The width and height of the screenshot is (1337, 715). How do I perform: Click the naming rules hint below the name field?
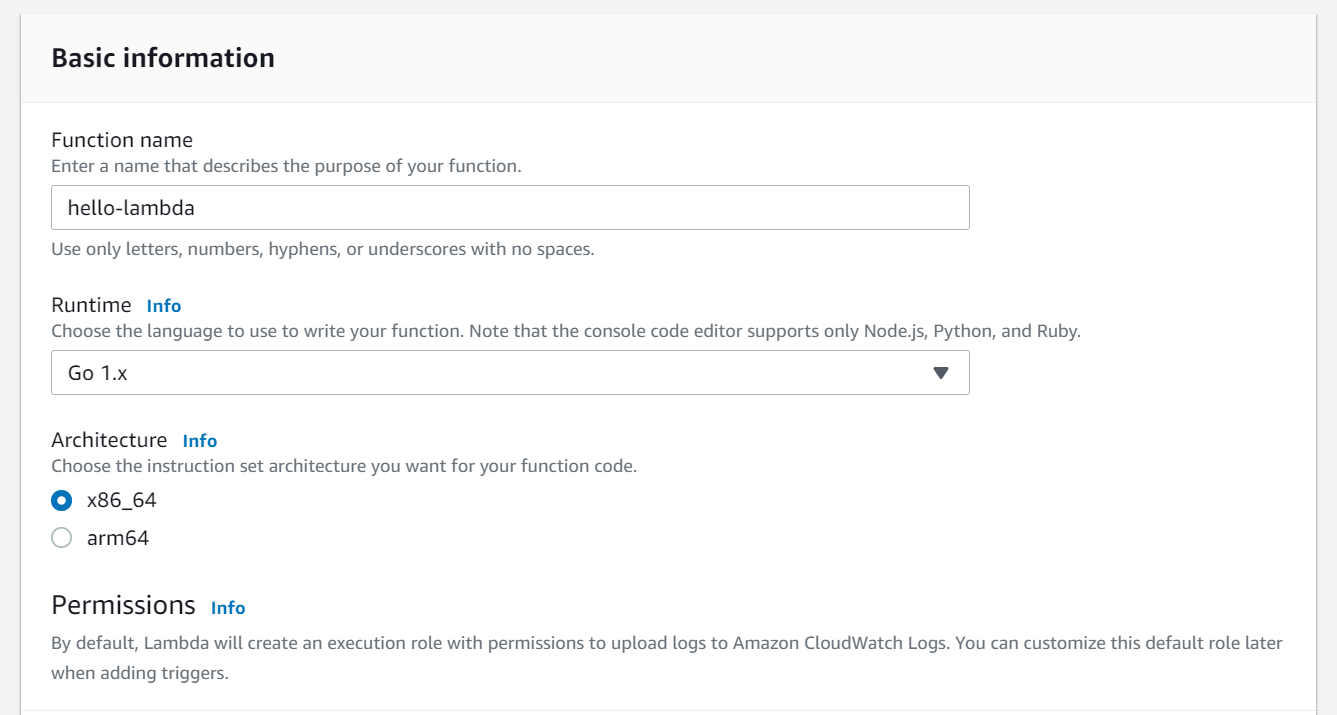click(x=323, y=249)
